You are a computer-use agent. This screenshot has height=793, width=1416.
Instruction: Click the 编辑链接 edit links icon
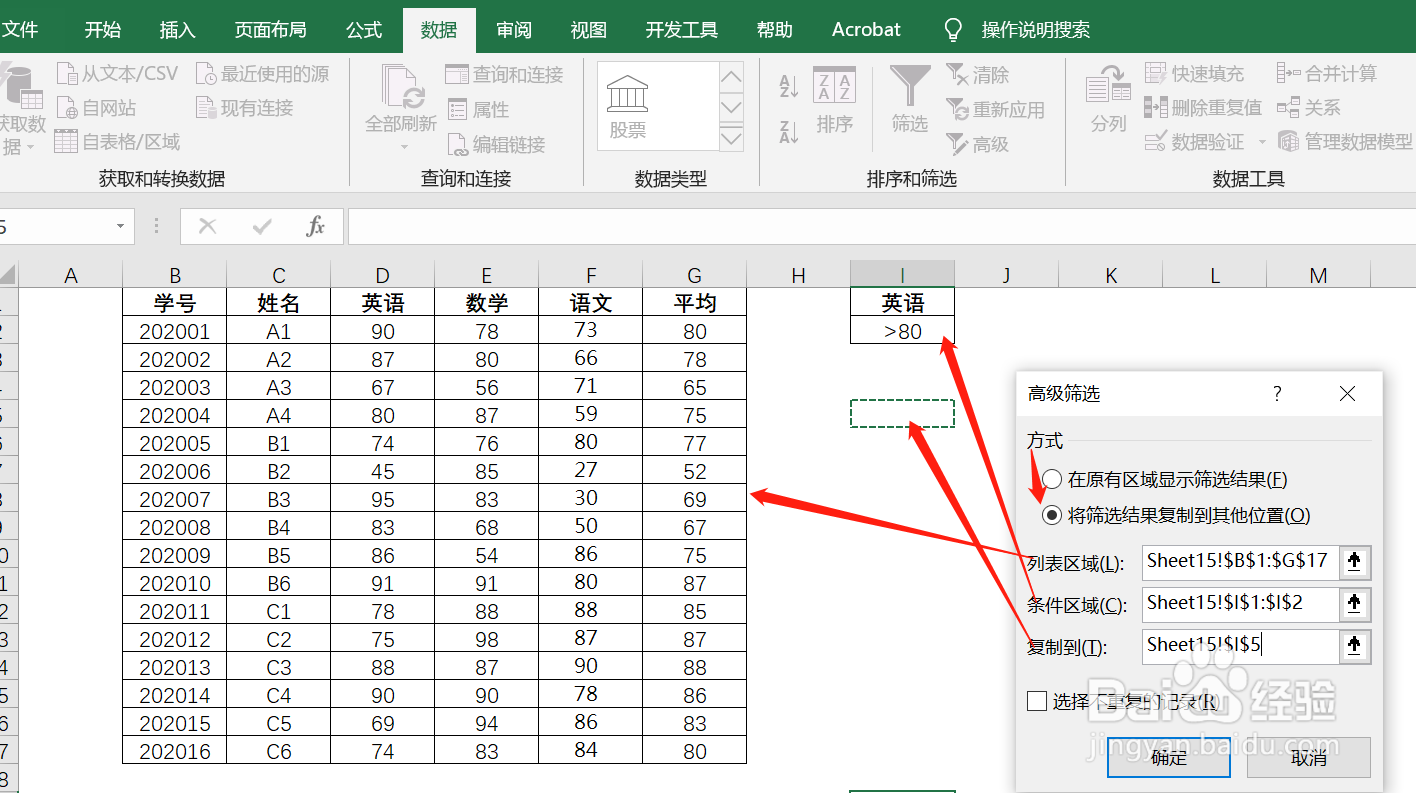click(x=457, y=145)
